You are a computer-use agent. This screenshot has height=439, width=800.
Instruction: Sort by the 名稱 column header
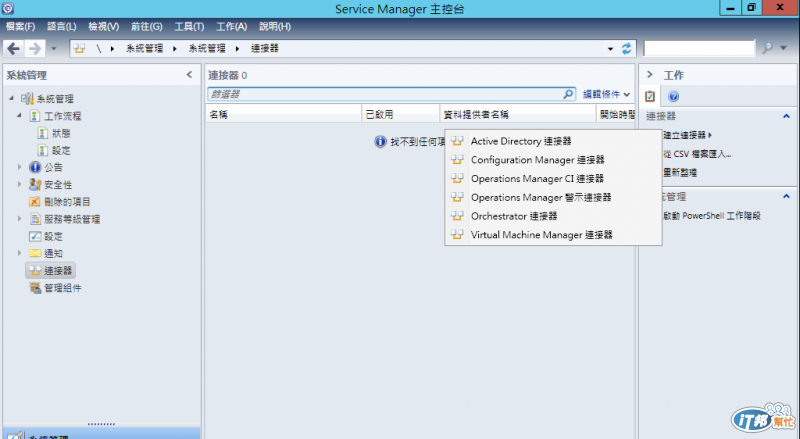tap(284, 114)
